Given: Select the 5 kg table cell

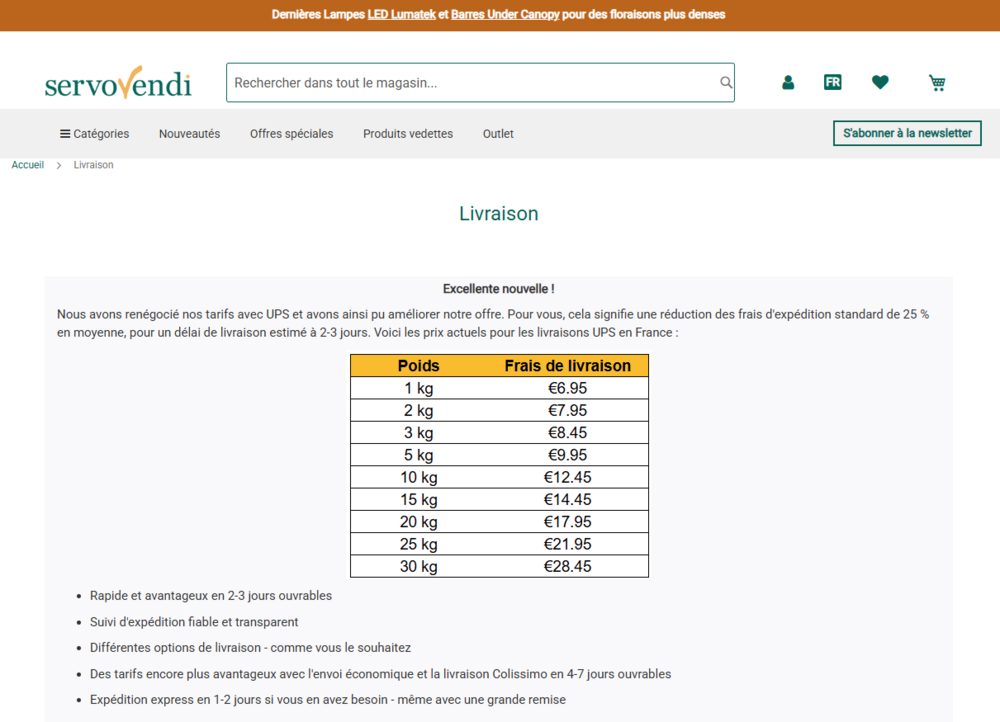Looking at the screenshot, I should [418, 455].
